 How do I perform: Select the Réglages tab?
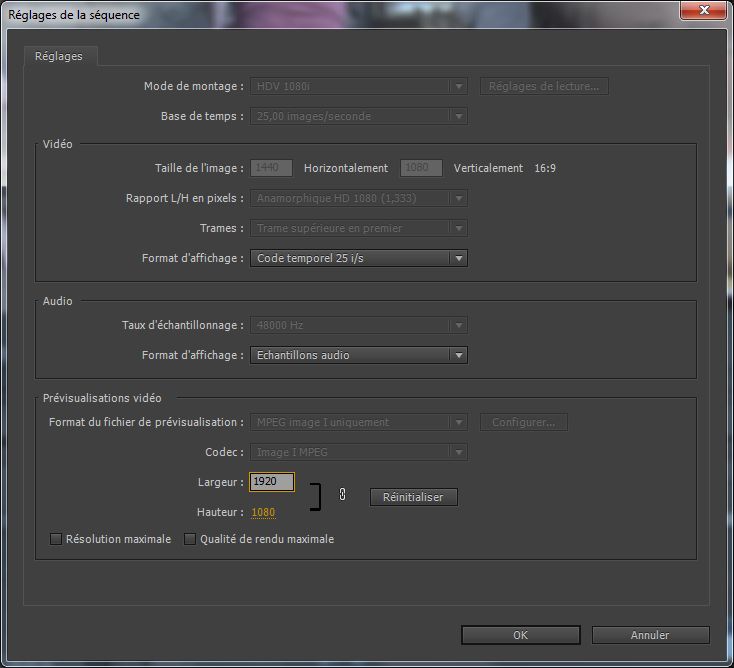(59, 56)
